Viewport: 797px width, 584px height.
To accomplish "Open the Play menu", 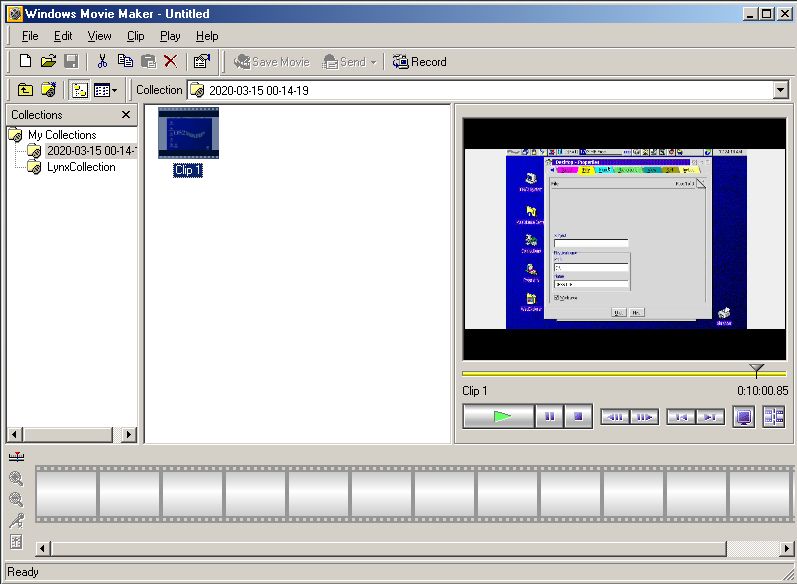I will point(170,36).
